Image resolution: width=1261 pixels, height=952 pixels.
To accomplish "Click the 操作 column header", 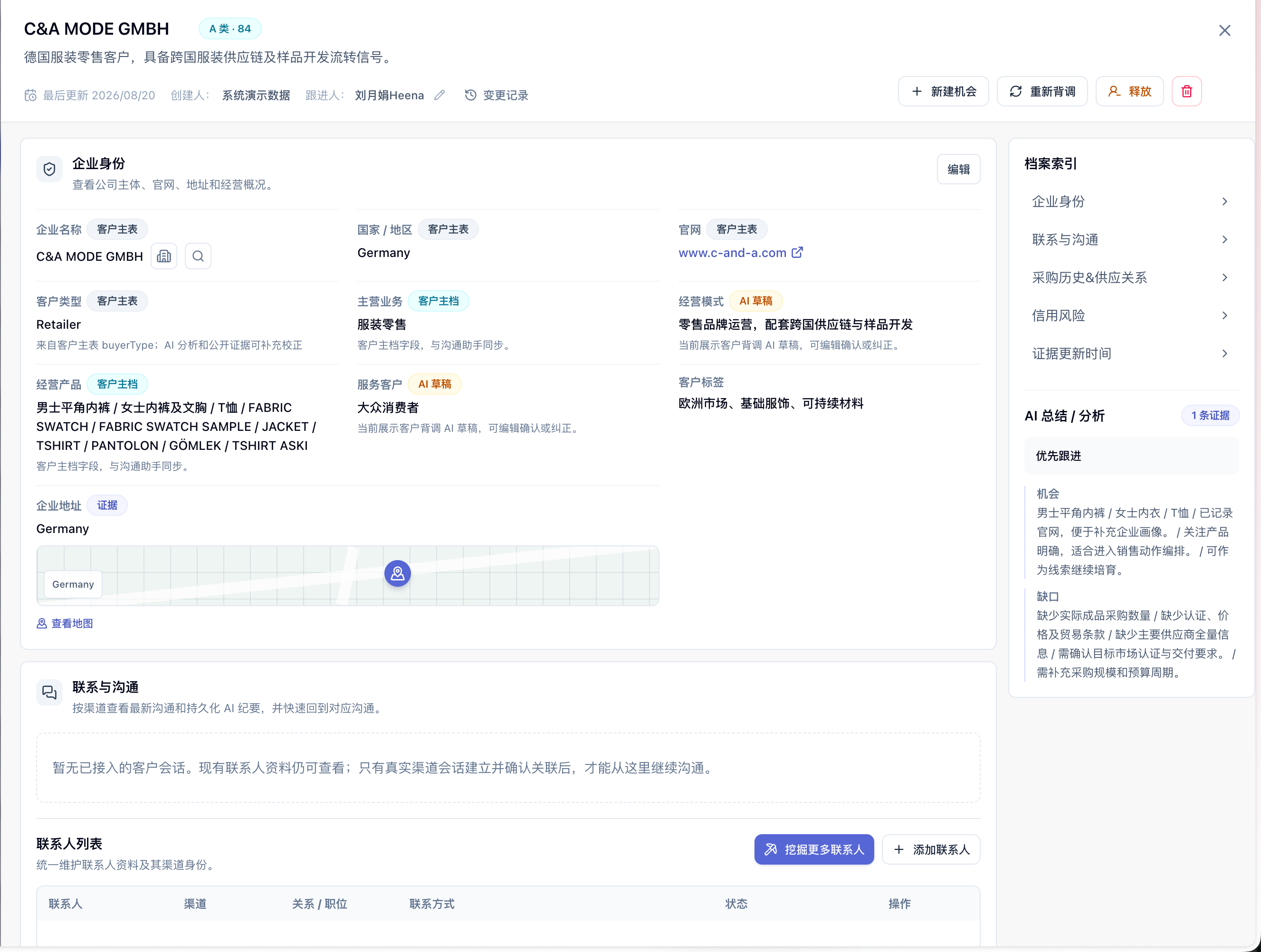I will pos(899,904).
